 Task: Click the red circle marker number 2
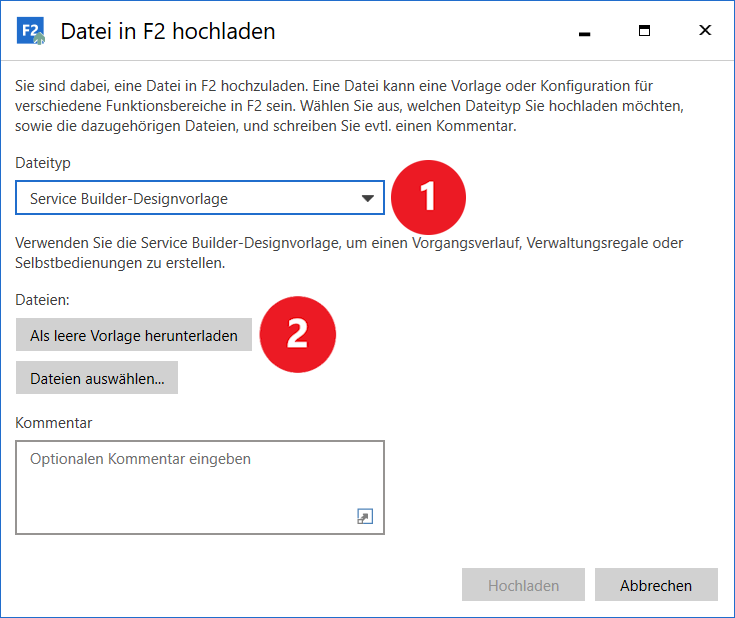click(x=297, y=335)
